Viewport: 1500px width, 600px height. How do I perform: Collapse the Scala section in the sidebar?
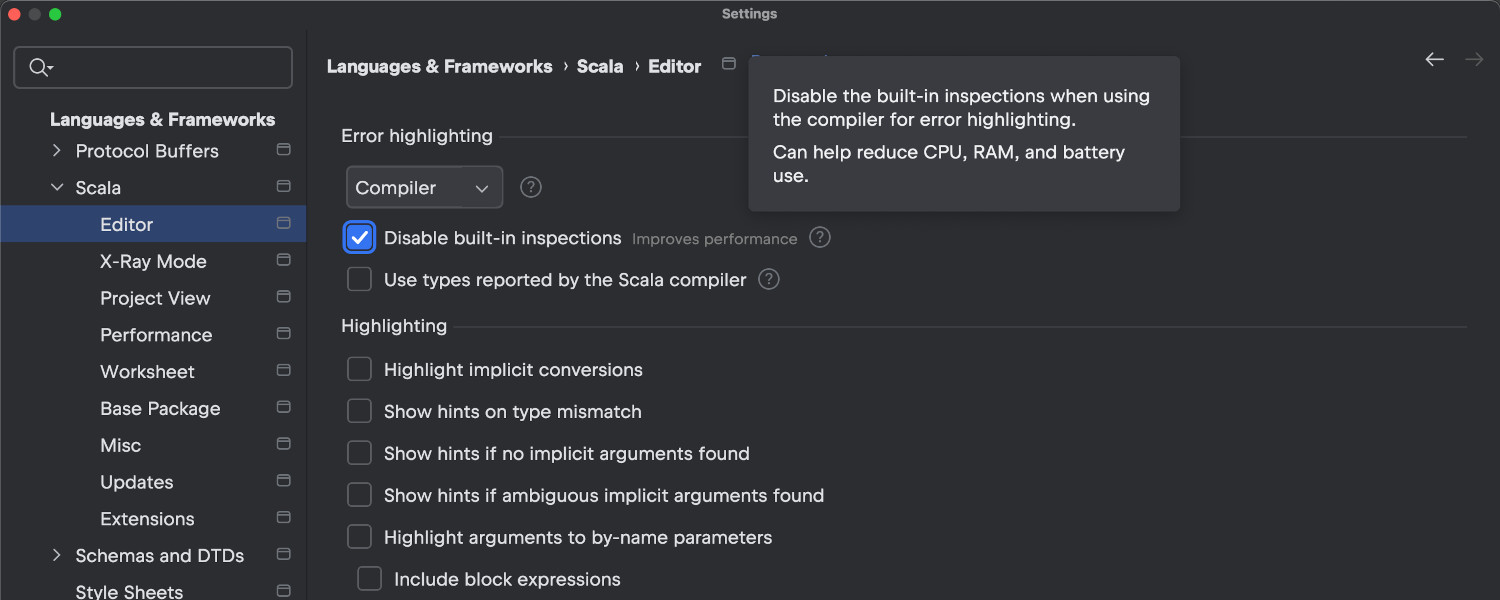pyautogui.click(x=57, y=187)
